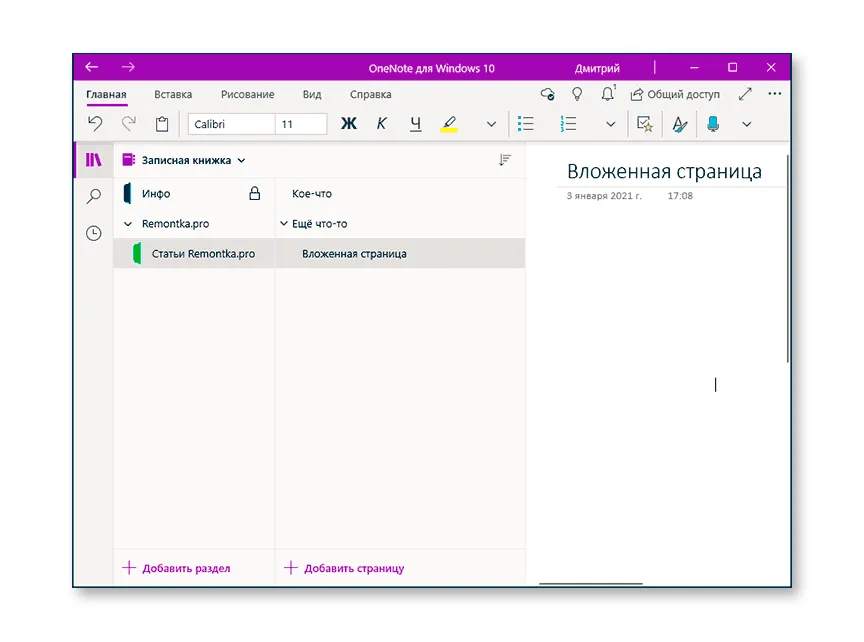864x642 pixels.
Task: Open the Рисование tab
Action: 247,95
